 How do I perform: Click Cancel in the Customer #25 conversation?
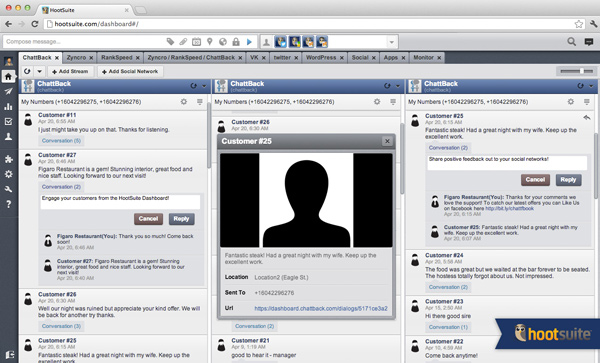coord(535,180)
